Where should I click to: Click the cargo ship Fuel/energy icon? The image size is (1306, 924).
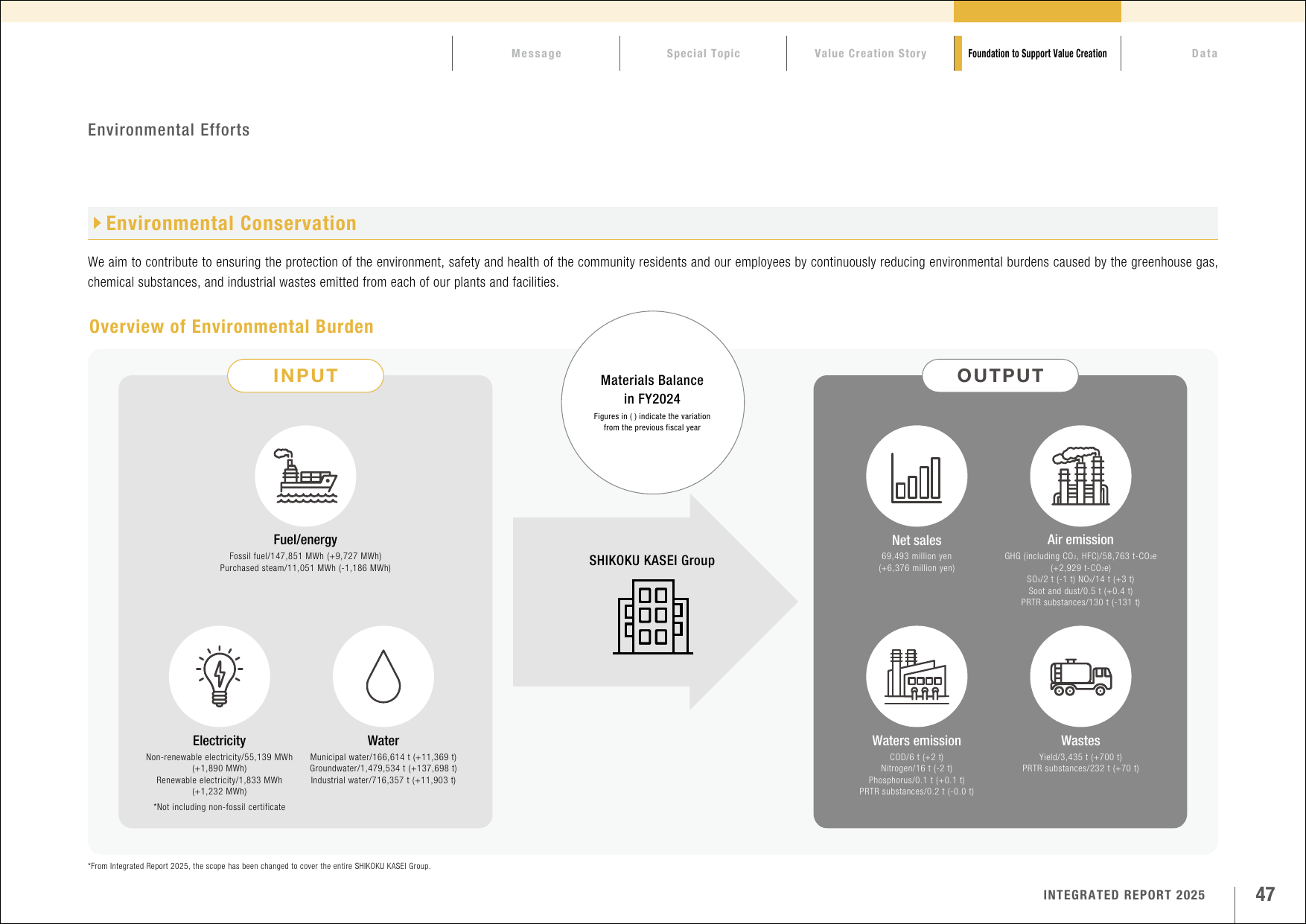[x=305, y=476]
